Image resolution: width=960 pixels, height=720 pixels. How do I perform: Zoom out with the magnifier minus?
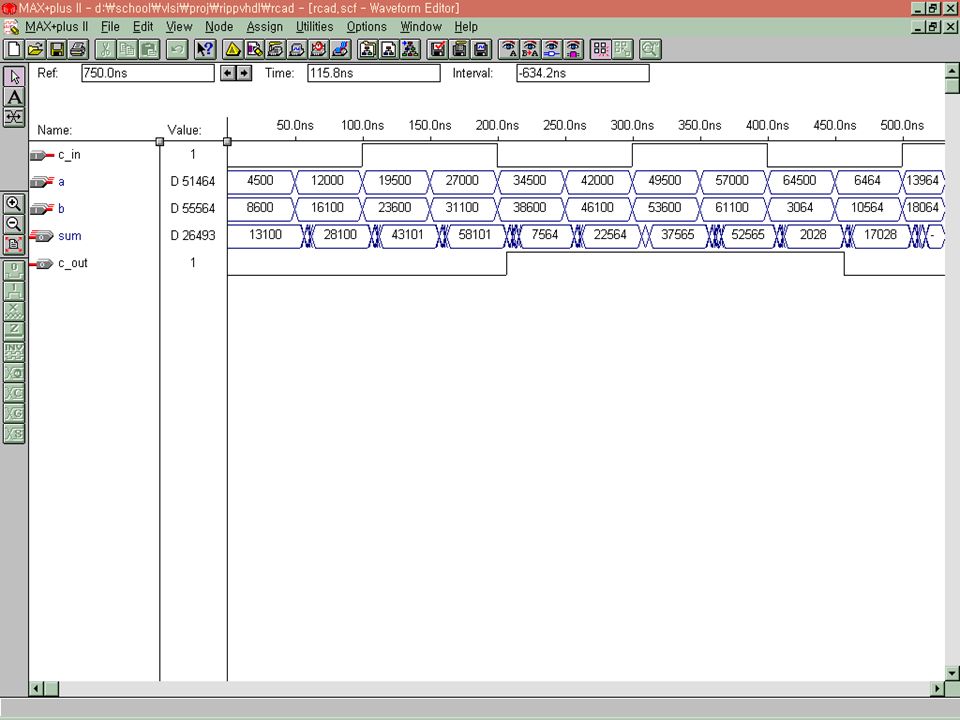click(x=13, y=223)
